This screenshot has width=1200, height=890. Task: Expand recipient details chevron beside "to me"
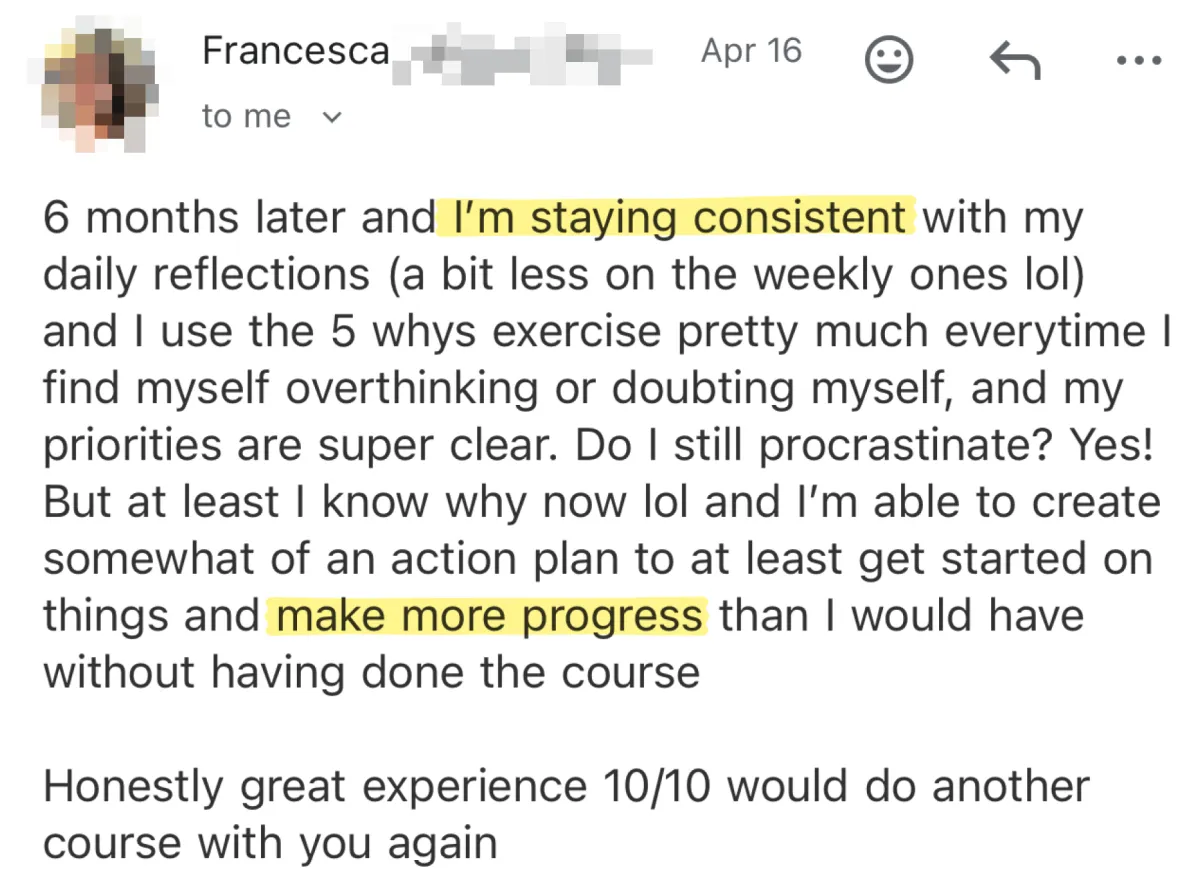332,117
